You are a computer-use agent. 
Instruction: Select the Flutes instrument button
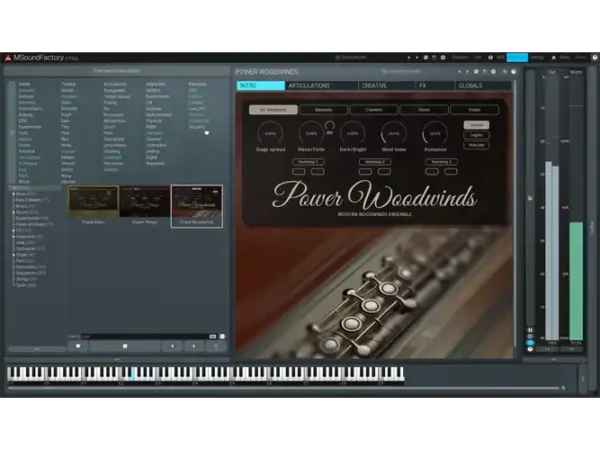[x=474, y=110]
